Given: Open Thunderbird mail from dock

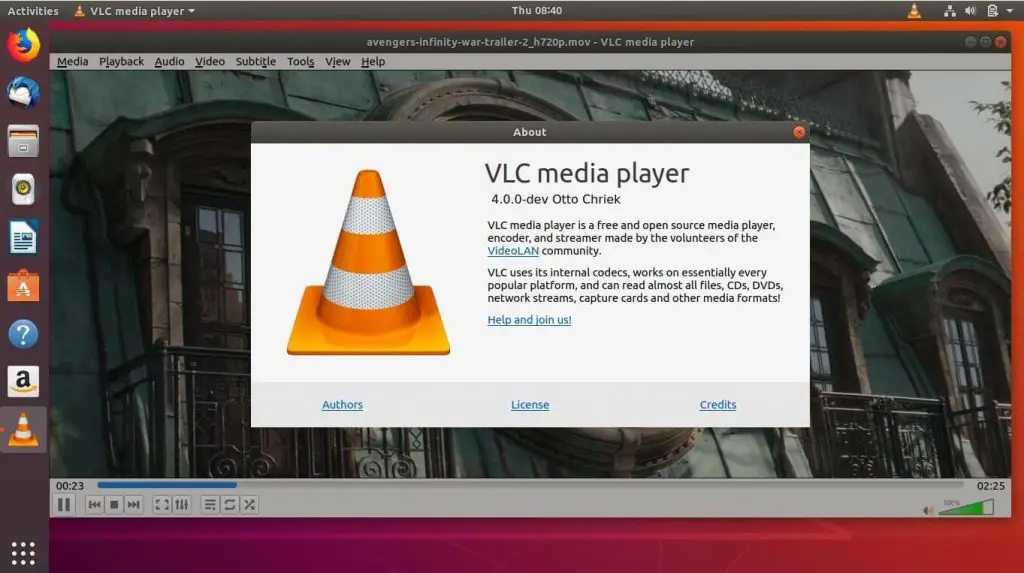Looking at the screenshot, I should click(24, 93).
